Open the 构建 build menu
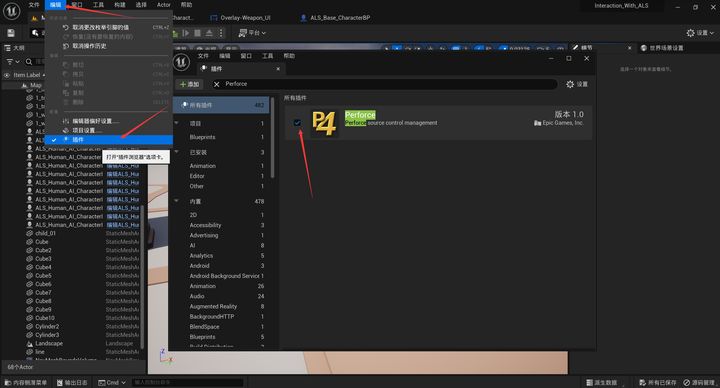This screenshot has height=388, width=720. 120,5
